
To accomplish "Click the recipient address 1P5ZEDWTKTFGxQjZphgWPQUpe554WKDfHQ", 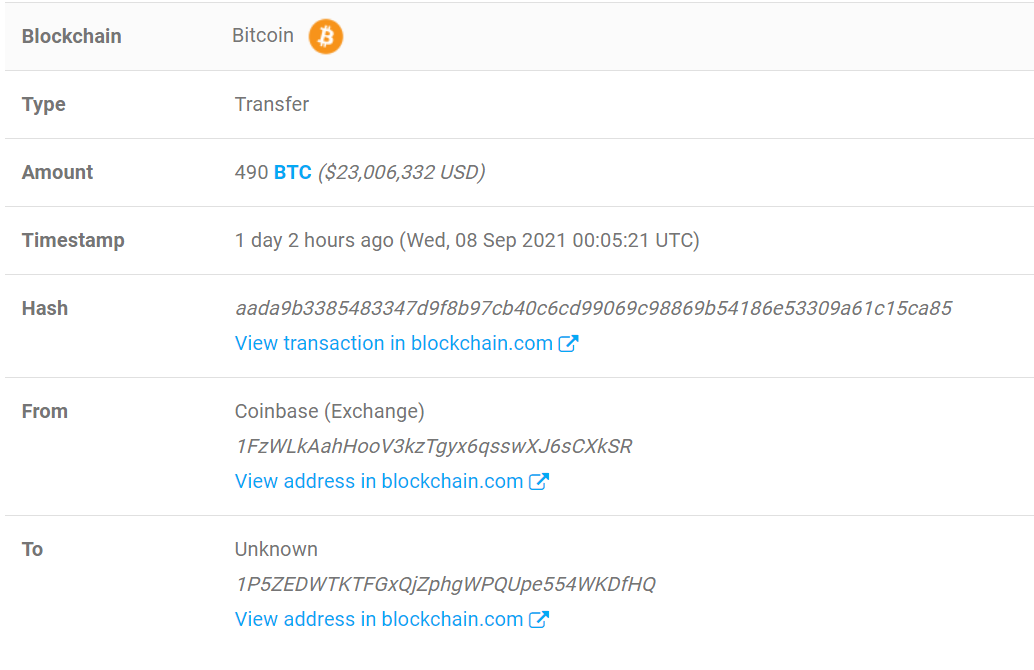I will tap(445, 584).
